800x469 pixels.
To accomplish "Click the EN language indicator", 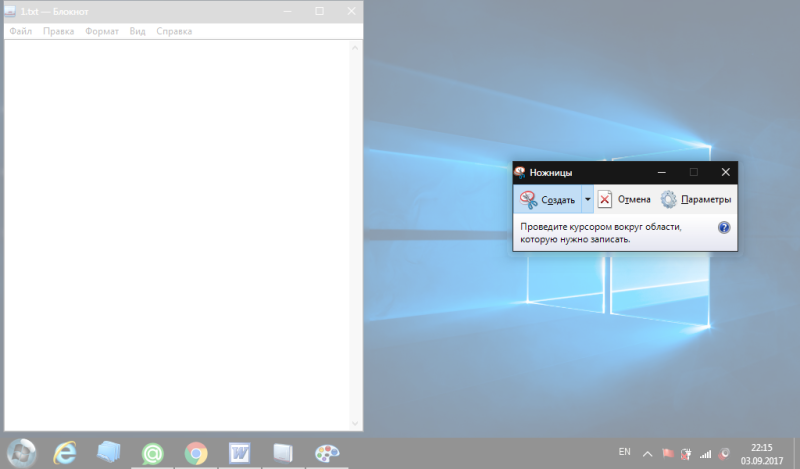I will pos(624,452).
